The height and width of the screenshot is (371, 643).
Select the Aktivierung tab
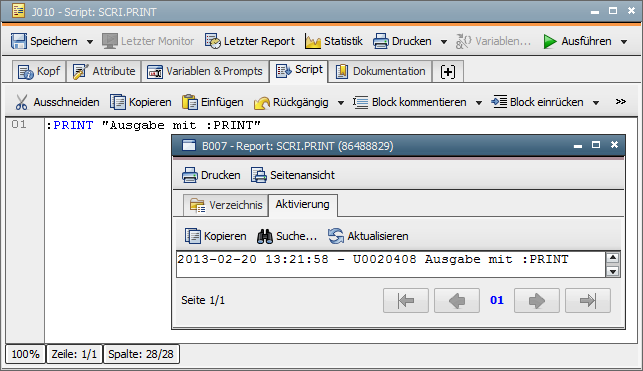coord(303,205)
